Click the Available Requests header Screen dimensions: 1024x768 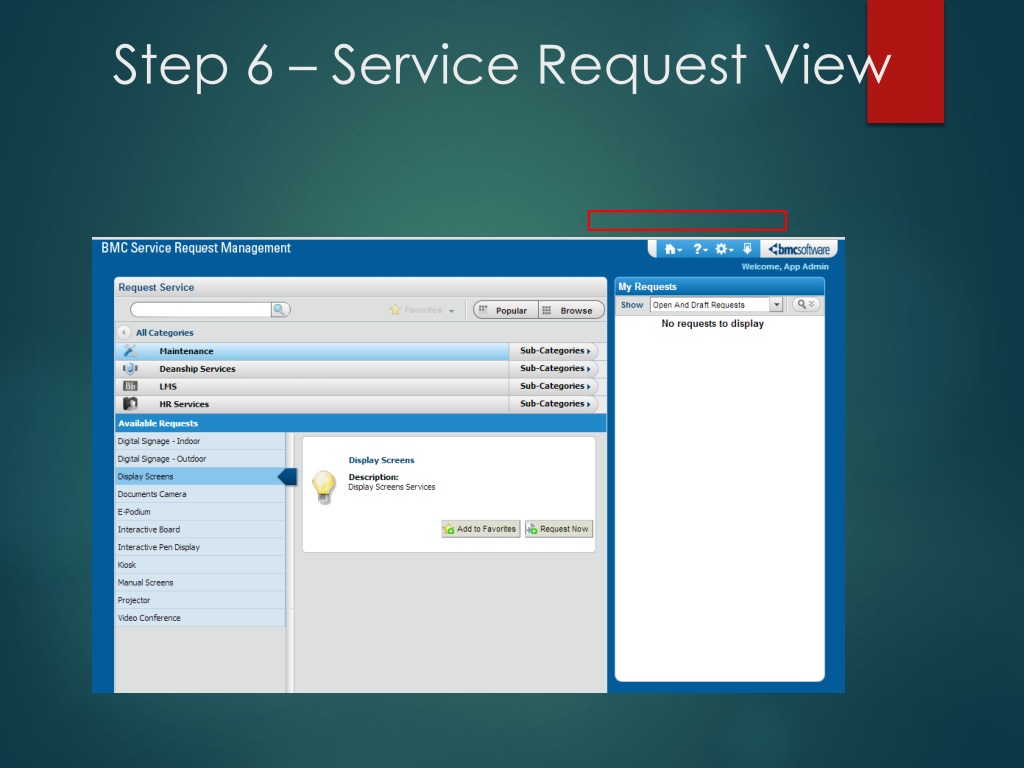tap(360, 423)
